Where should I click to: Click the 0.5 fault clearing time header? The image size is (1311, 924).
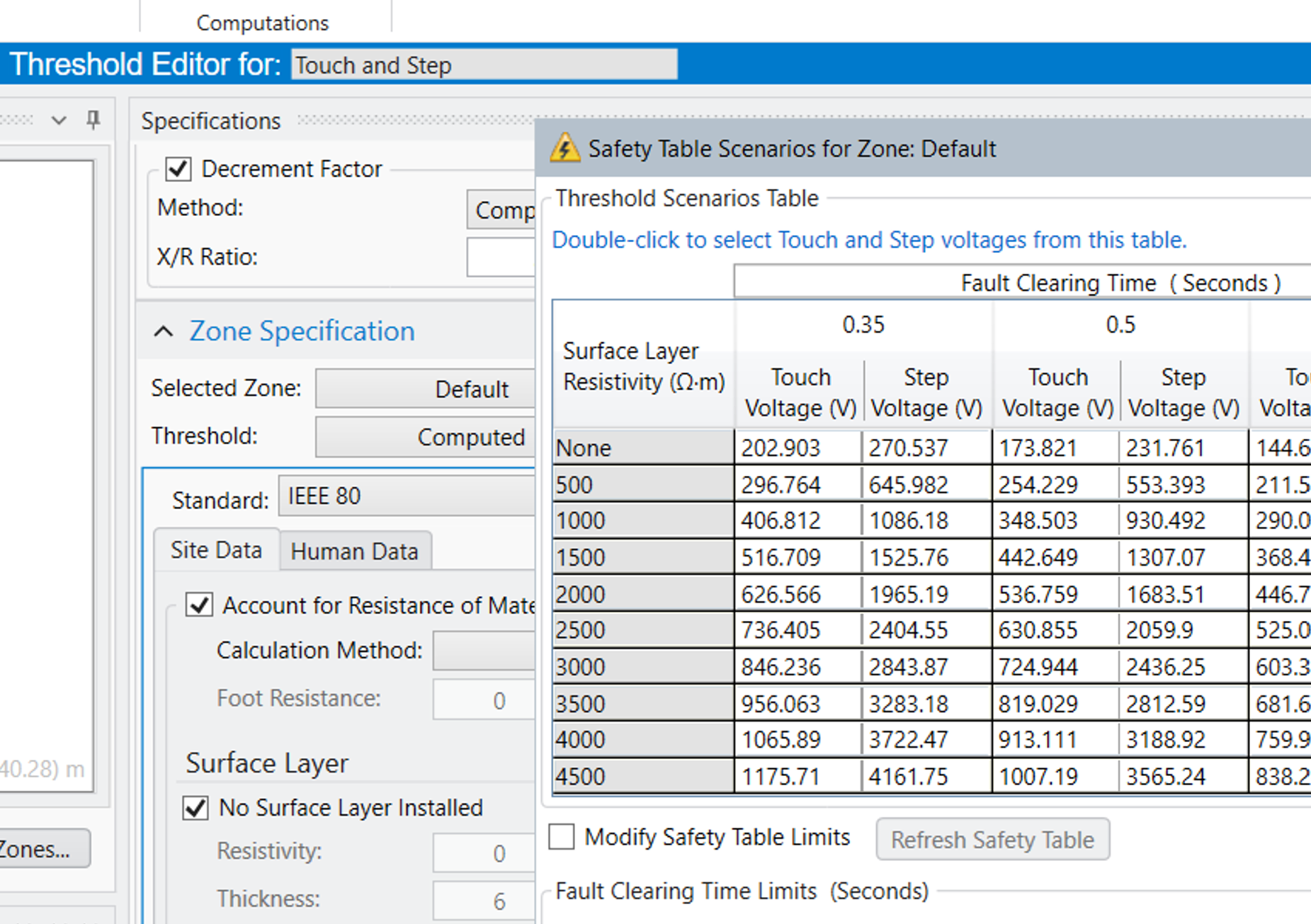coord(1120,324)
